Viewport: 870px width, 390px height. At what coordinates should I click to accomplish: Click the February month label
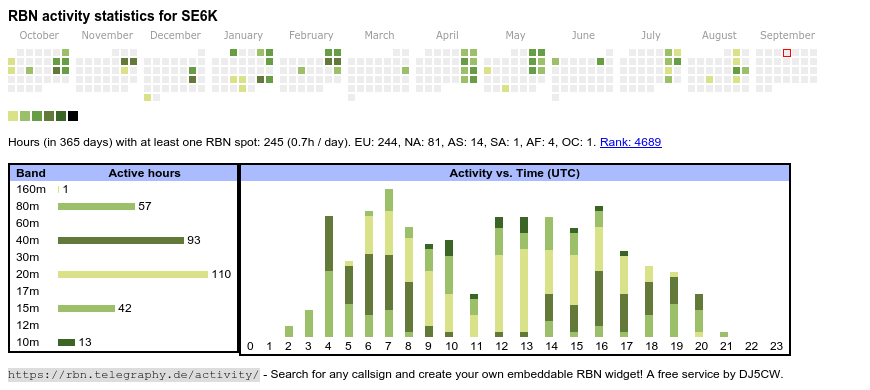[311, 36]
